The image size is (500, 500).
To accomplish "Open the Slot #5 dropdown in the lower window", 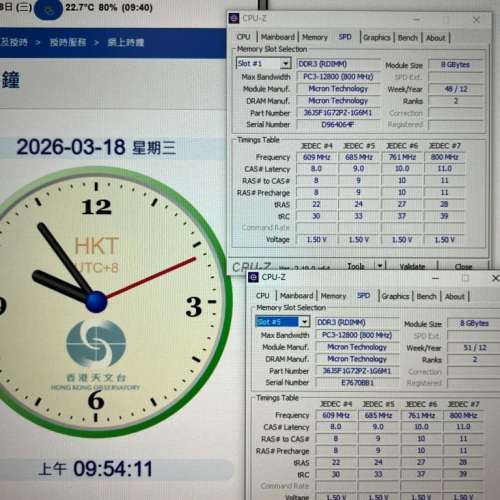I will coord(304,322).
